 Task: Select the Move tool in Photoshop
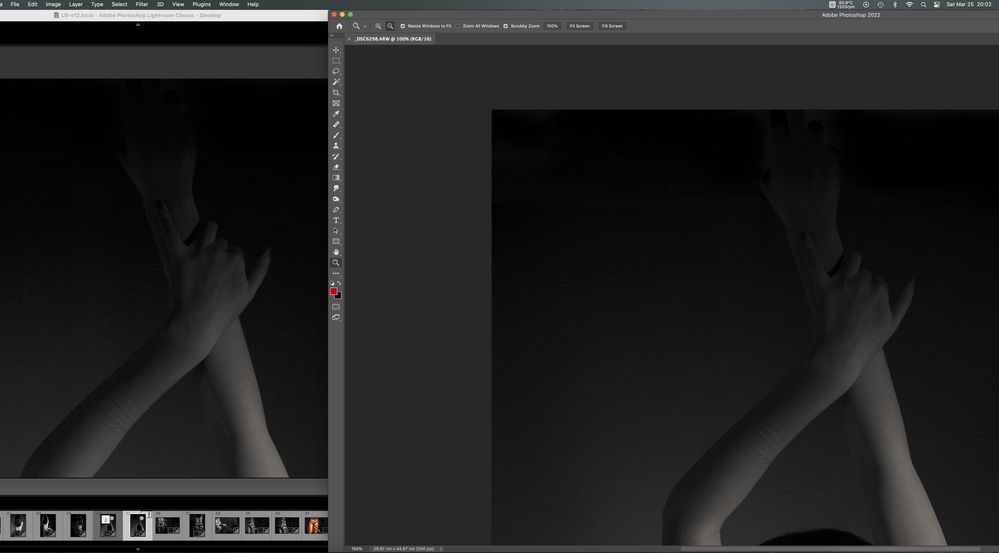[x=336, y=50]
